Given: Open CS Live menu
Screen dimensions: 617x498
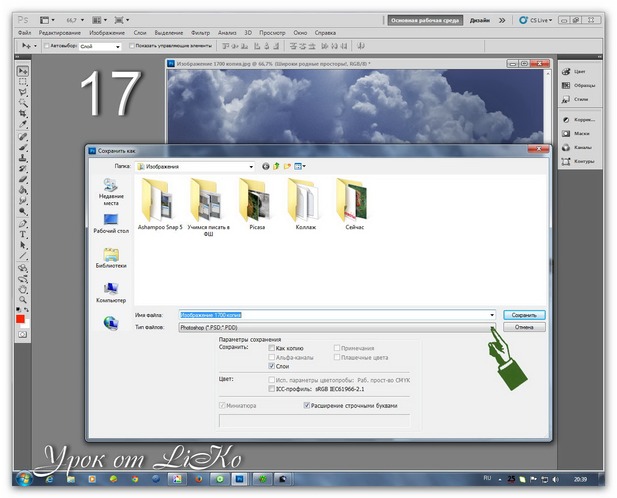Looking at the screenshot, I should coord(536,20).
